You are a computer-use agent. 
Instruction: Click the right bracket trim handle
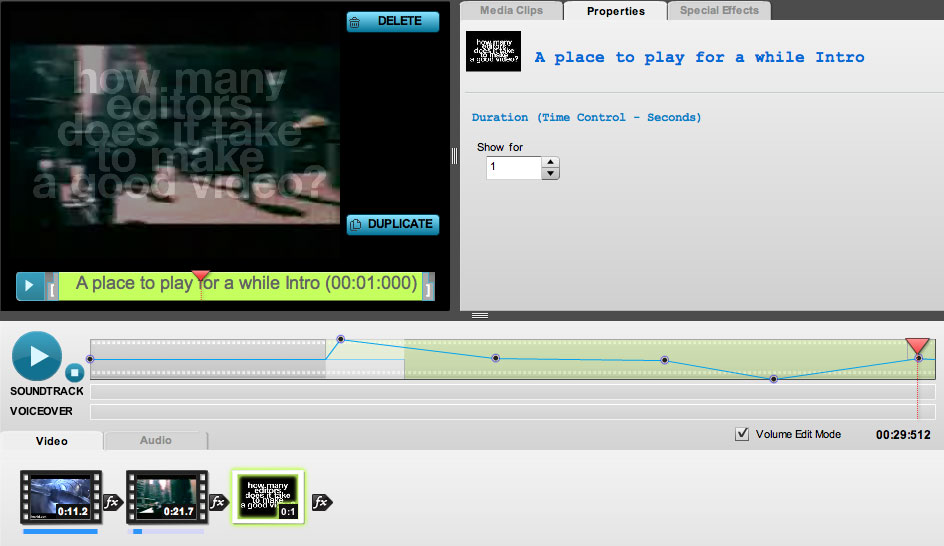point(428,288)
